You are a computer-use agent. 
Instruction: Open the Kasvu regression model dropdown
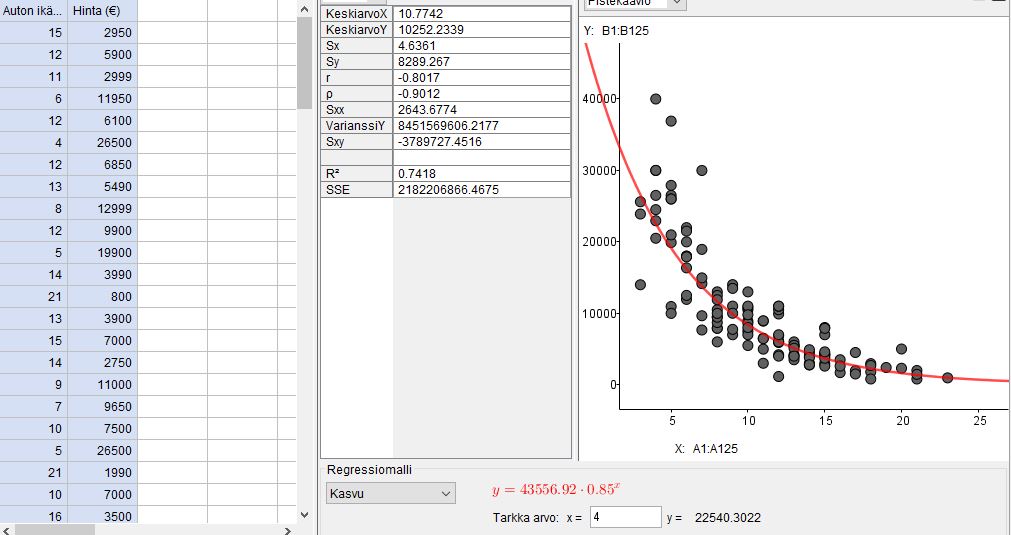click(391, 493)
